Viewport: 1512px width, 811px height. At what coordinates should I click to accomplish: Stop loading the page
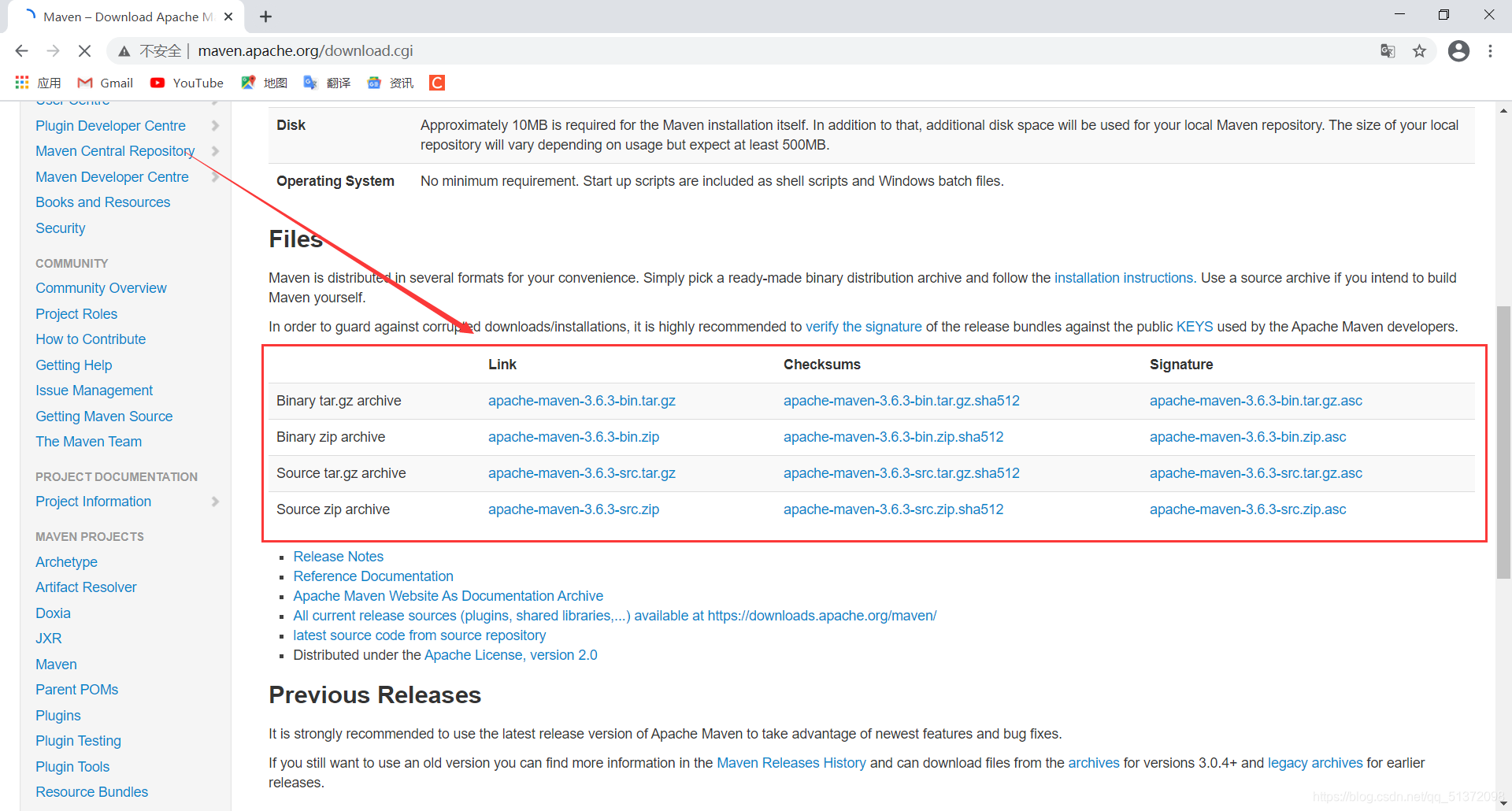[84, 51]
